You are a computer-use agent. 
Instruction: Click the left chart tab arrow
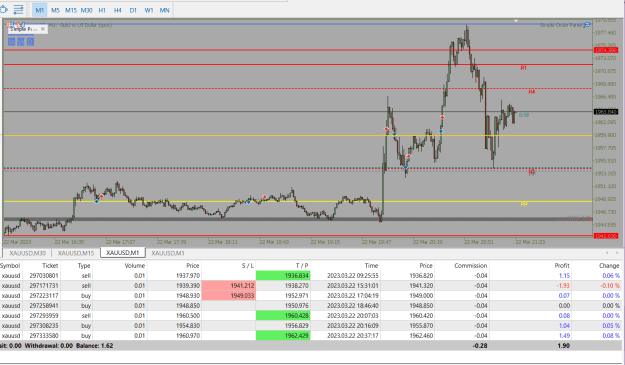[607, 253]
